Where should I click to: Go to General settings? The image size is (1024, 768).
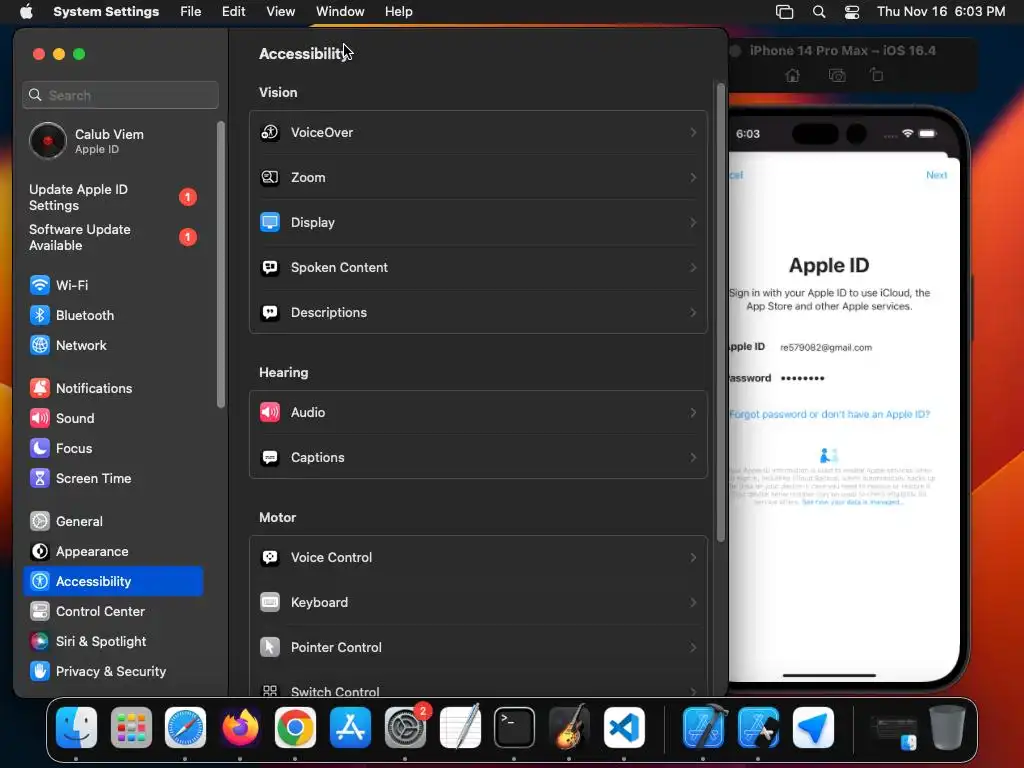coord(113,522)
